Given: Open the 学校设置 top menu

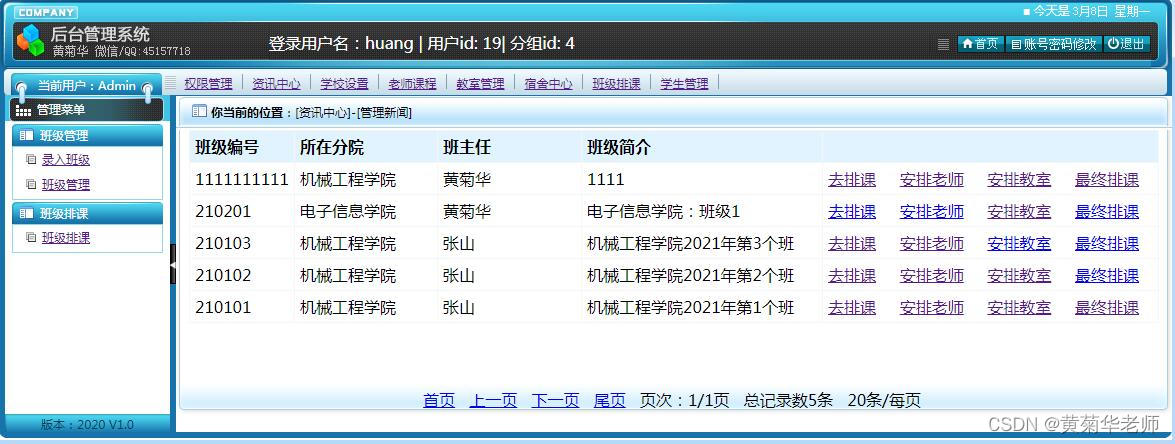Looking at the screenshot, I should 345,84.
